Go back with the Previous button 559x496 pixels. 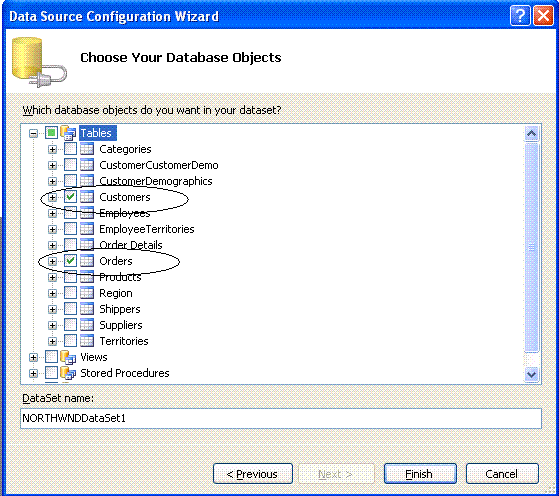(253, 474)
